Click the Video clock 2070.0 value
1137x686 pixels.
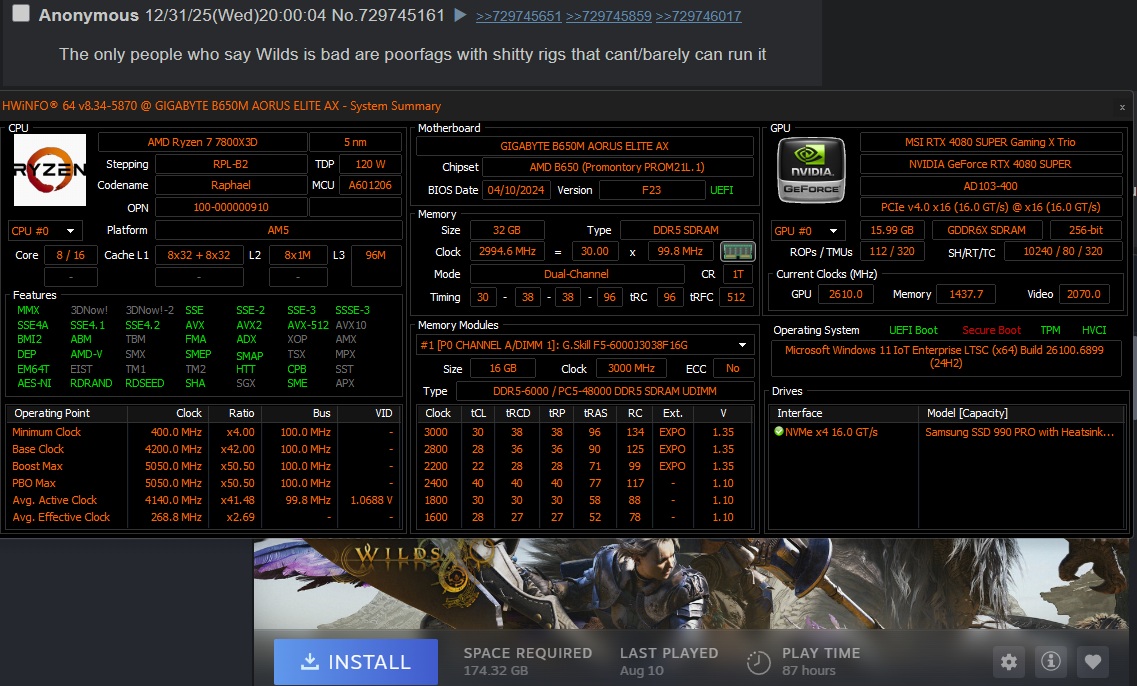point(1083,294)
